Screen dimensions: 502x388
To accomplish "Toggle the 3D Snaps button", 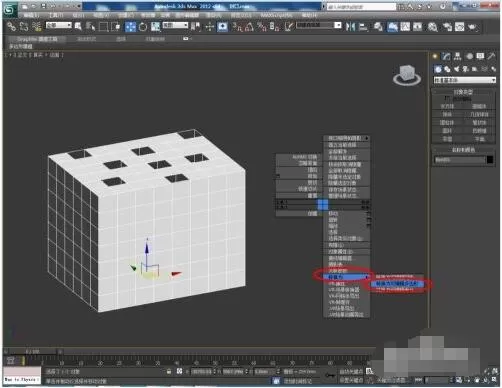I will 237,27.
